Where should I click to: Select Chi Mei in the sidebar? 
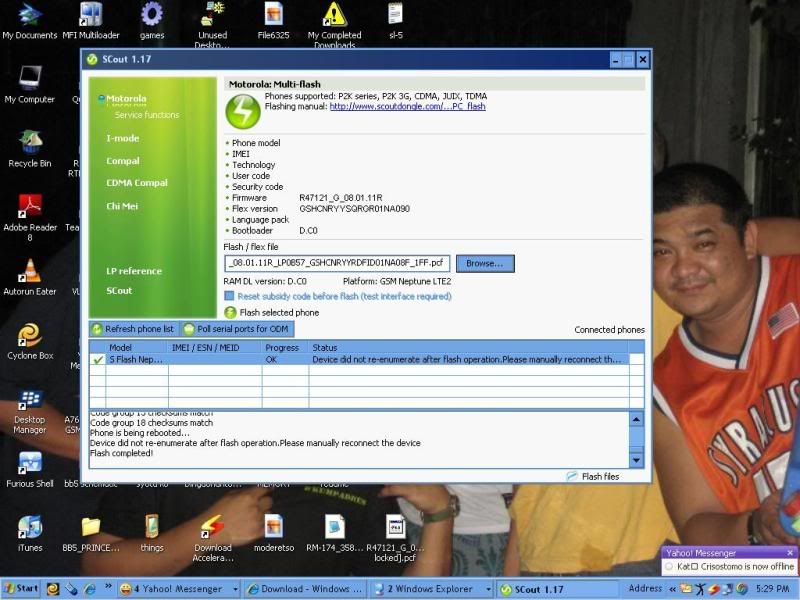[x=122, y=206]
